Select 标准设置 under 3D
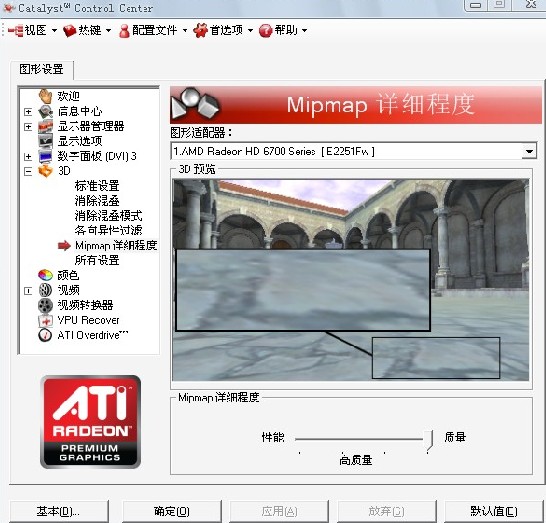Image resolution: width=546 pixels, height=523 pixels. pyautogui.click(x=97, y=186)
